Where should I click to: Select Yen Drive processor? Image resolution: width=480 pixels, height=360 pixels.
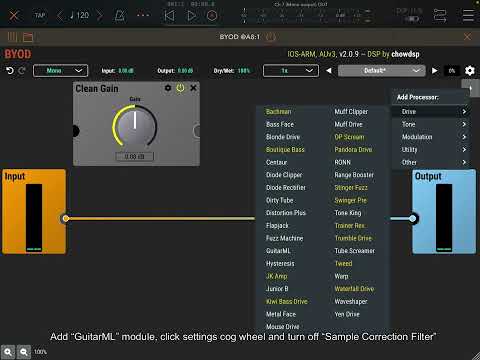pos(347,314)
